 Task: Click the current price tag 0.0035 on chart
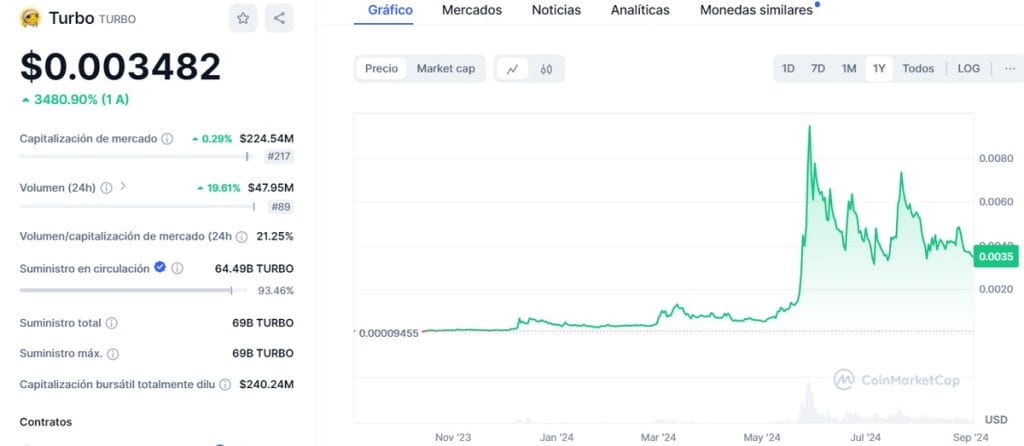coord(996,257)
